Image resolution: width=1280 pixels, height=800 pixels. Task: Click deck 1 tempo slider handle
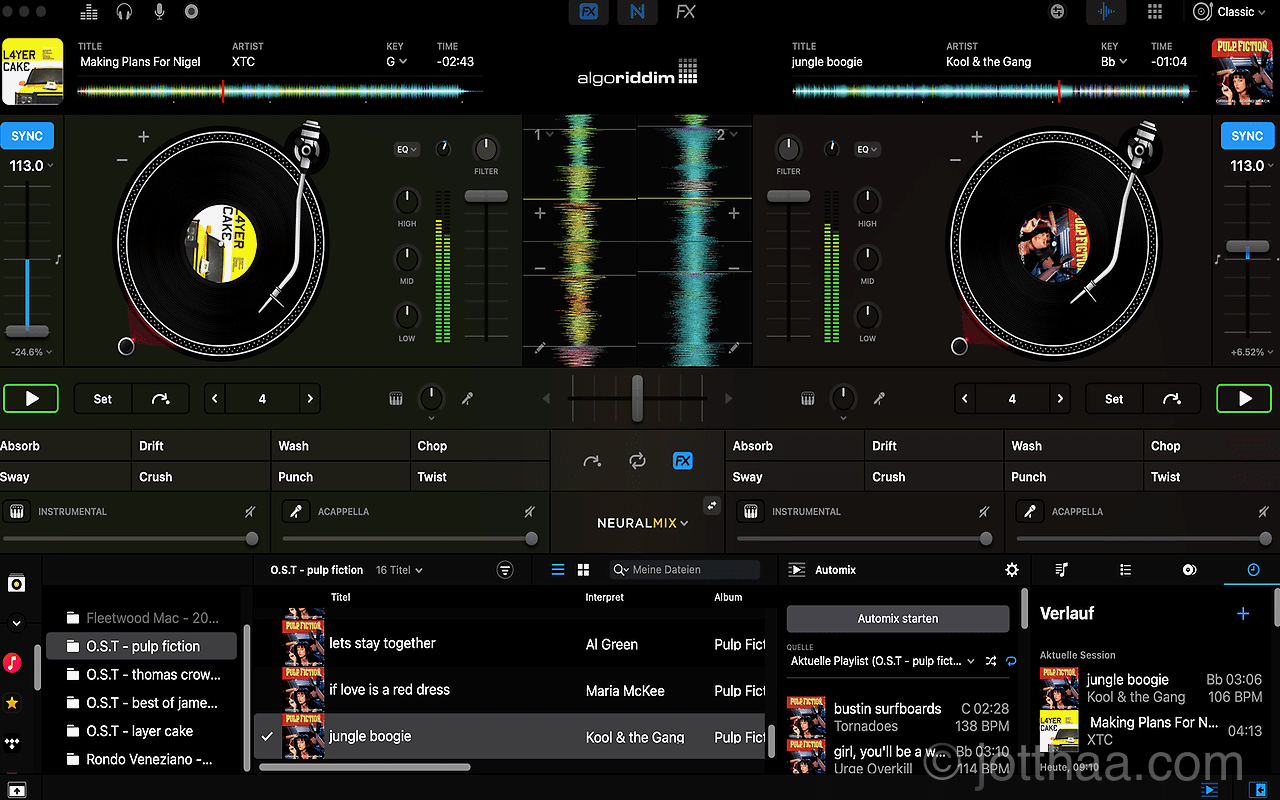(27, 331)
